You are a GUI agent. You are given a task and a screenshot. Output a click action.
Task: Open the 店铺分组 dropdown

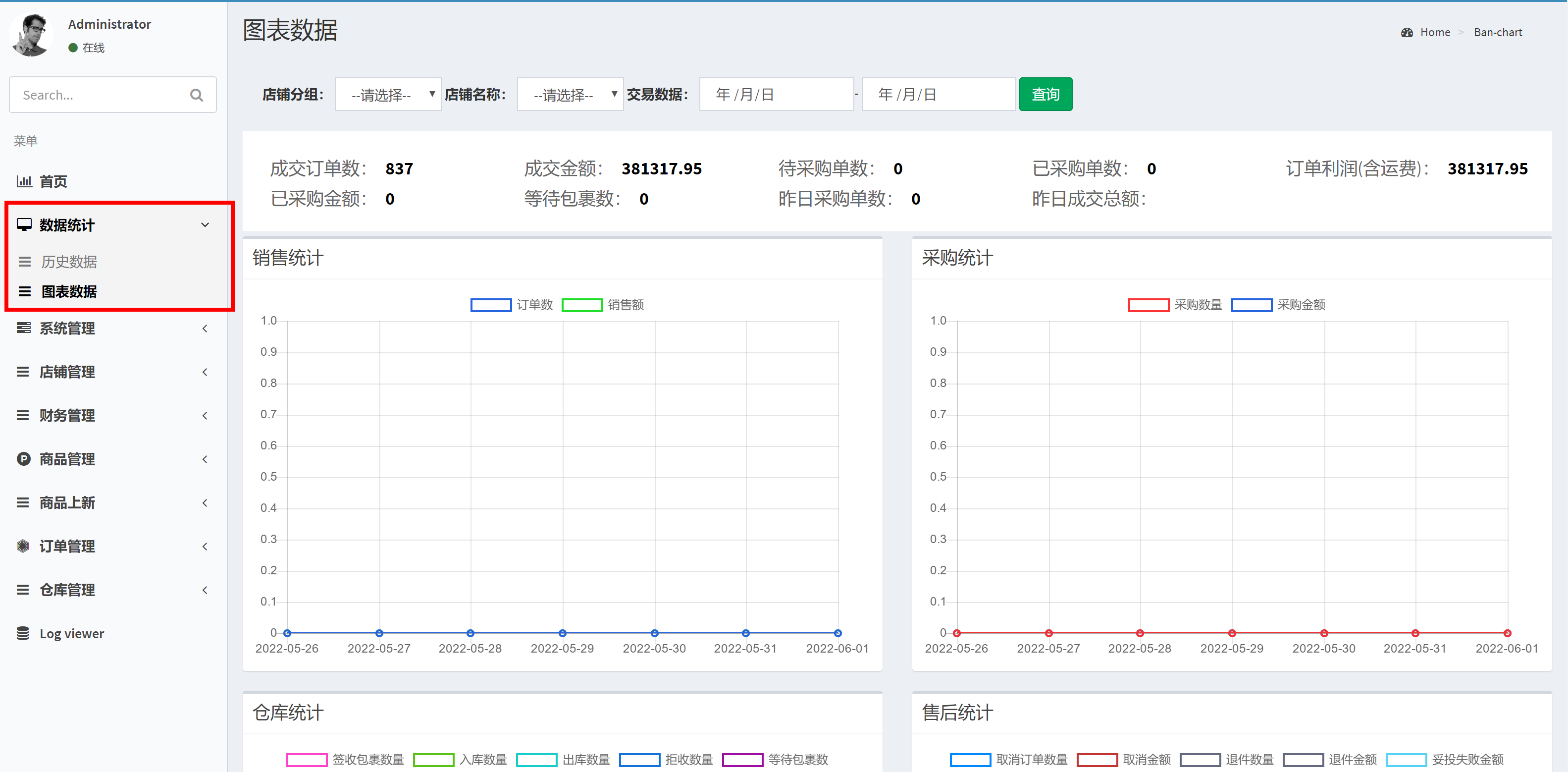click(x=388, y=94)
